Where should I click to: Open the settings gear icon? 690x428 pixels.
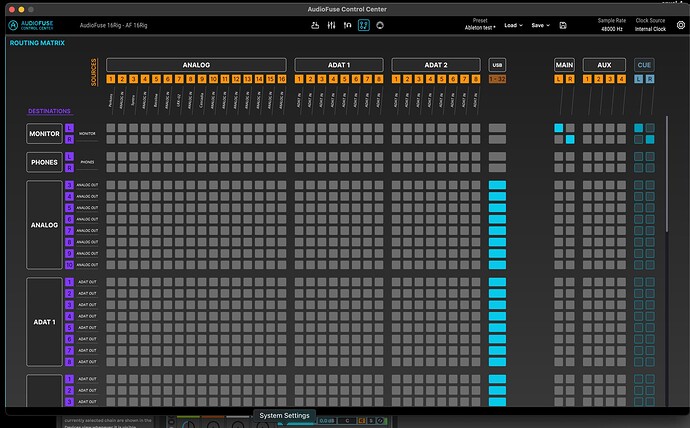point(680,25)
